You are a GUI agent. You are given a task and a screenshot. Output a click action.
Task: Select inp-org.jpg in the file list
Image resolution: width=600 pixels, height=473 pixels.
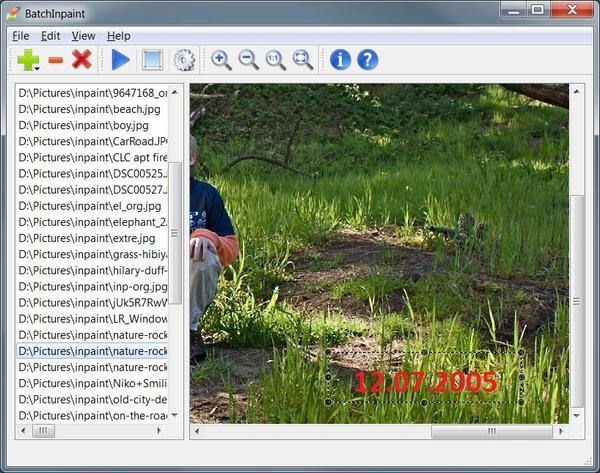click(92, 287)
